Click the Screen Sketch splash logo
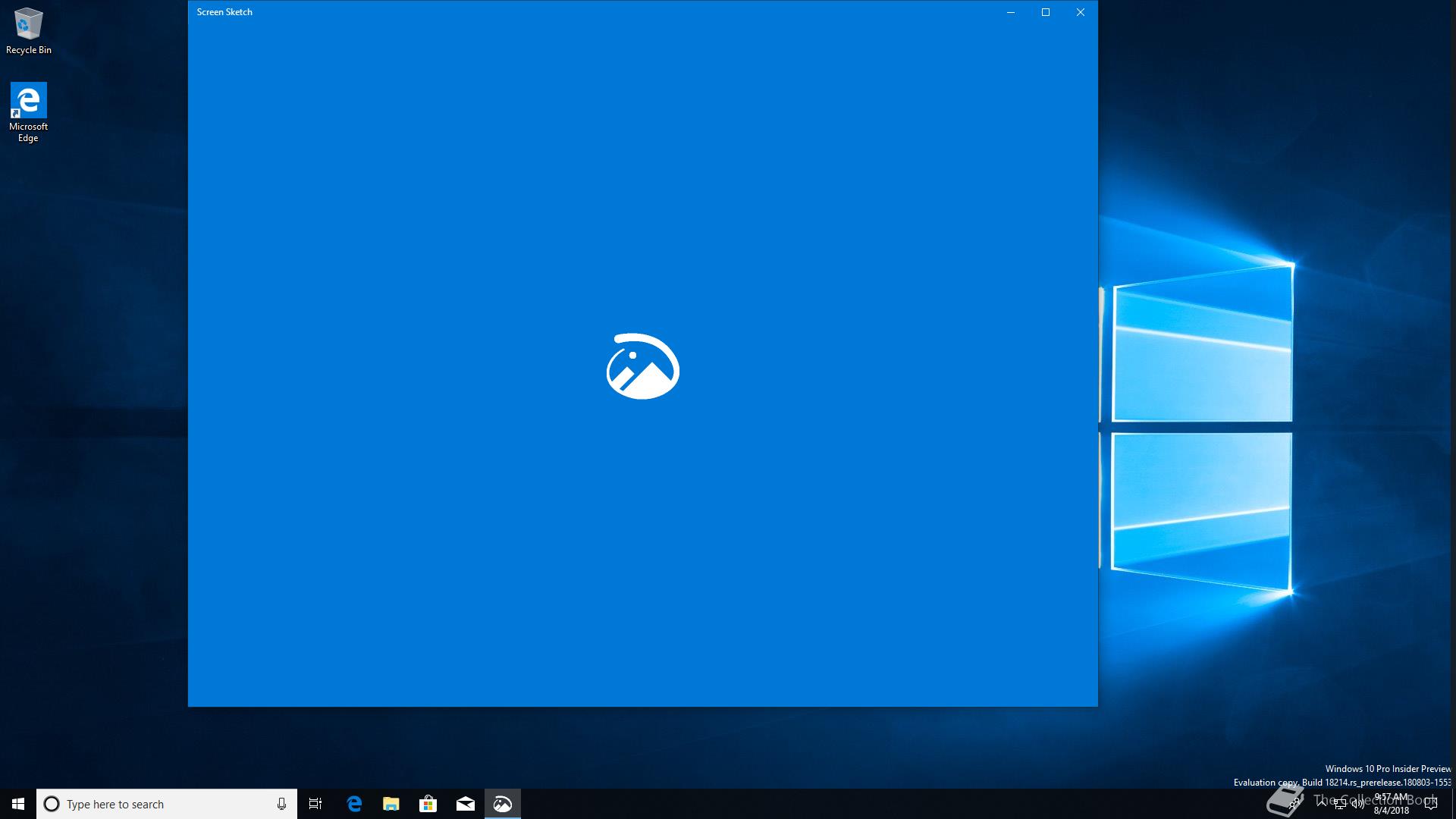This screenshot has width=1456, height=819. 643,366
